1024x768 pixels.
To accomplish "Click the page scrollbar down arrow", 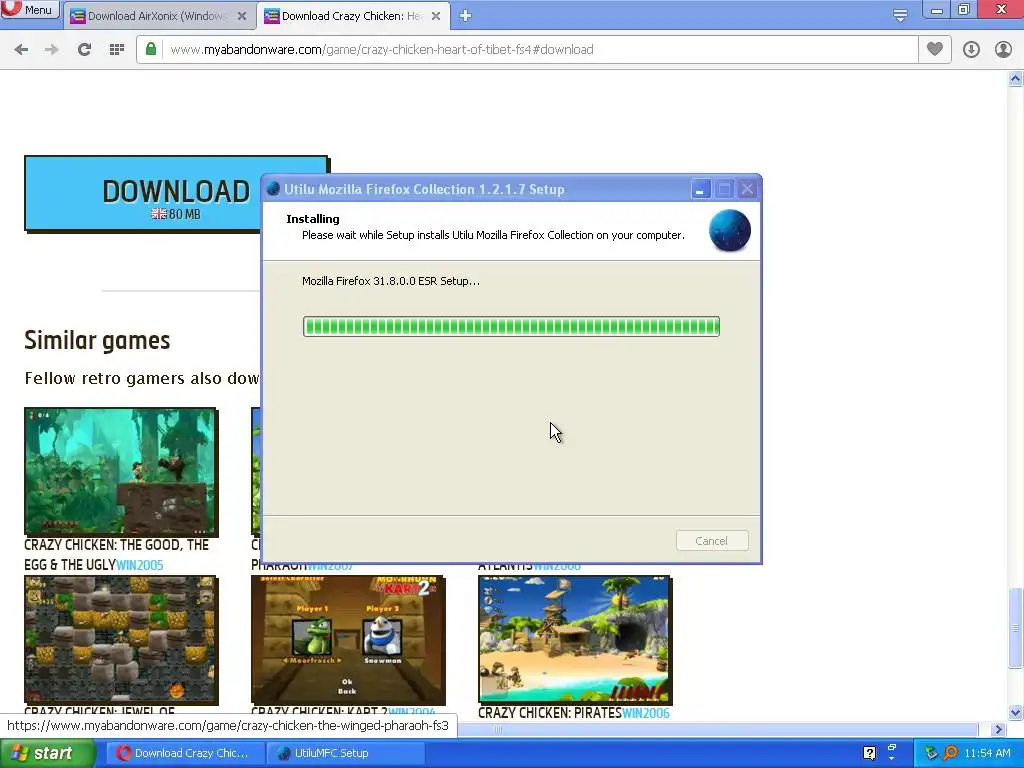I will point(1016,712).
